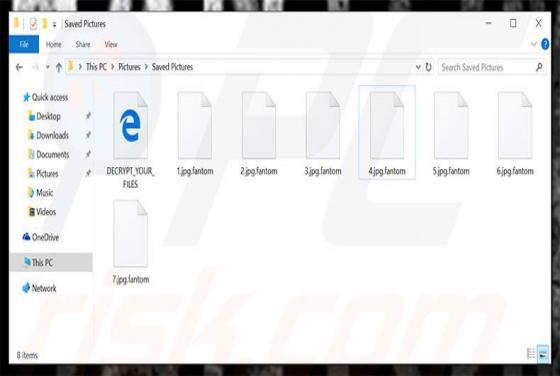560x376 pixels.
Task: Open the DECRYPT_YOUR_FILES Edge document
Action: coord(130,125)
